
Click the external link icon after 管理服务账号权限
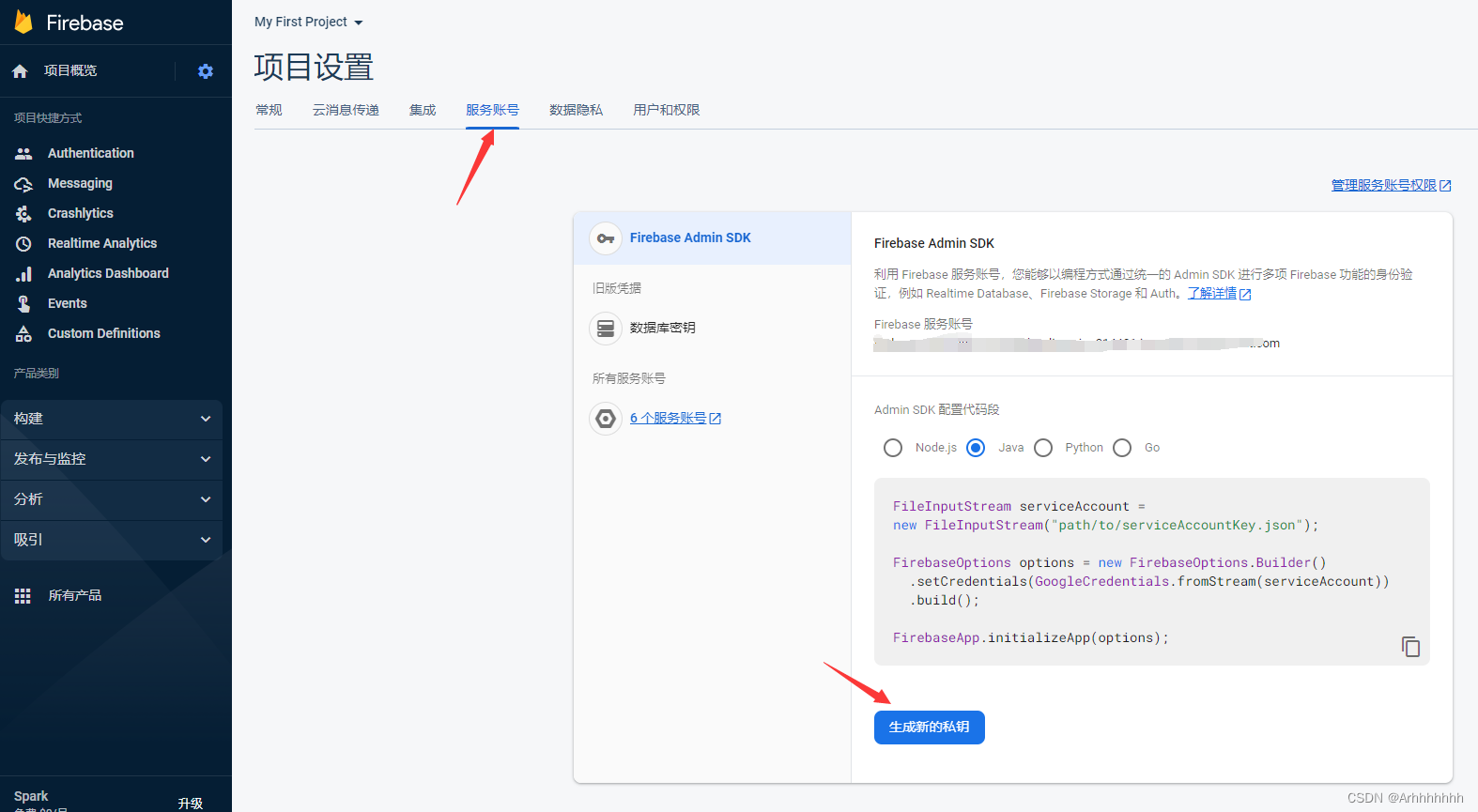pyautogui.click(x=1445, y=186)
